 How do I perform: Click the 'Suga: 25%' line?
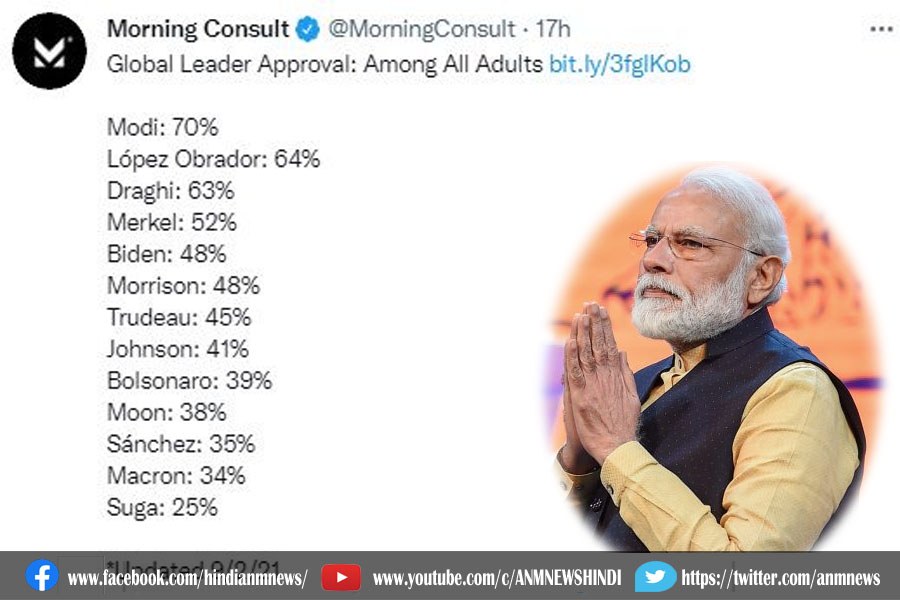(x=162, y=507)
